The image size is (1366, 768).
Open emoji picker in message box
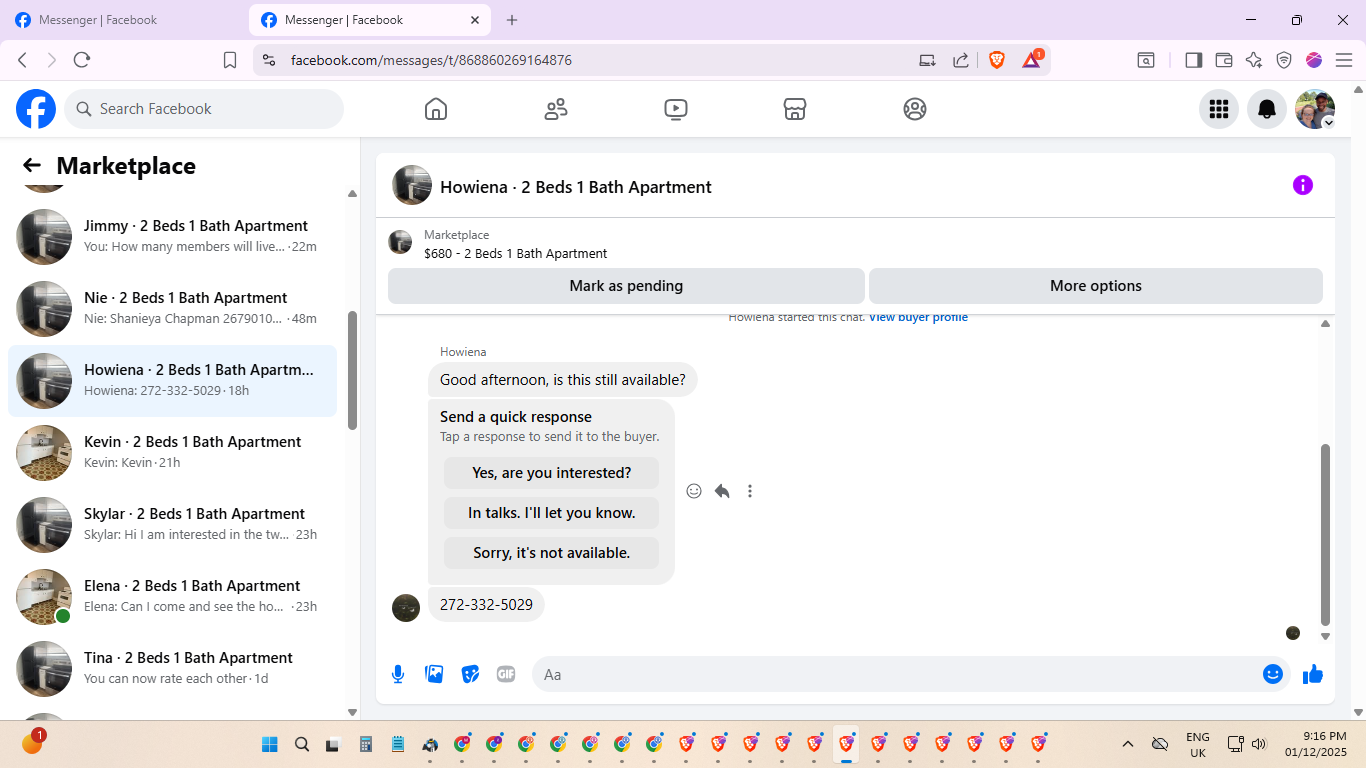(1273, 675)
